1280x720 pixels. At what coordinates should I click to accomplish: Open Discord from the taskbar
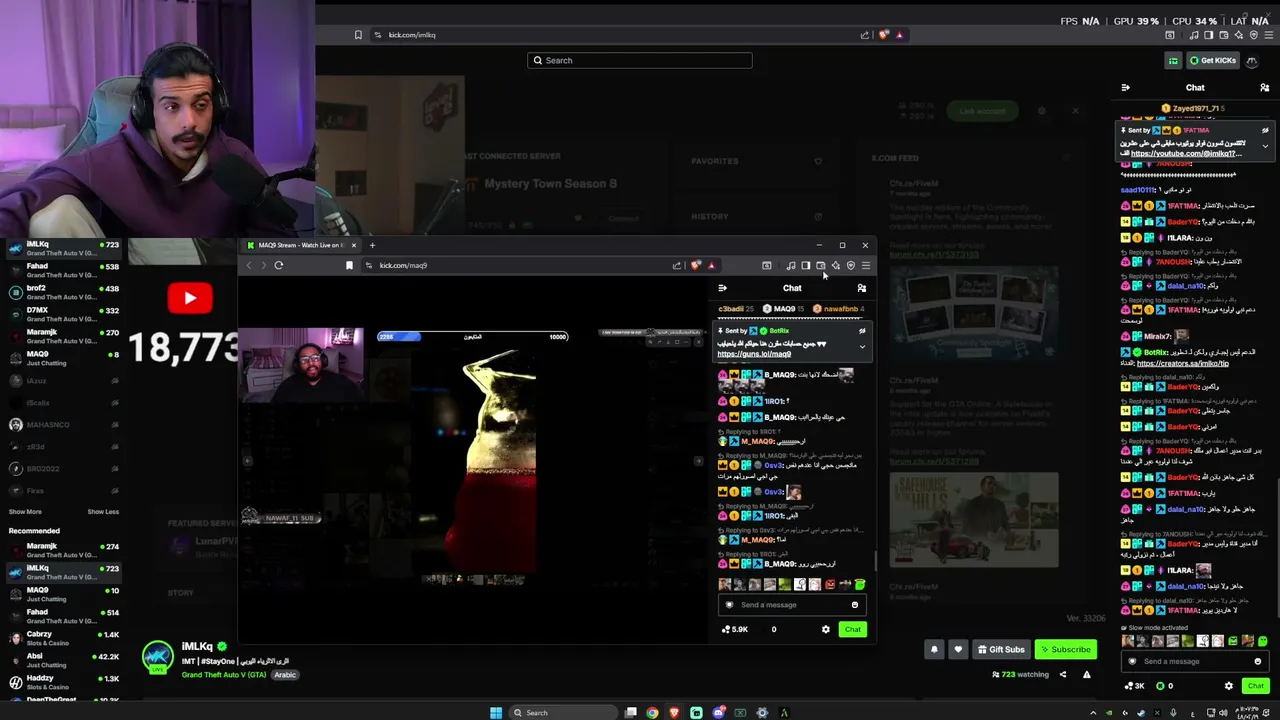(718, 712)
